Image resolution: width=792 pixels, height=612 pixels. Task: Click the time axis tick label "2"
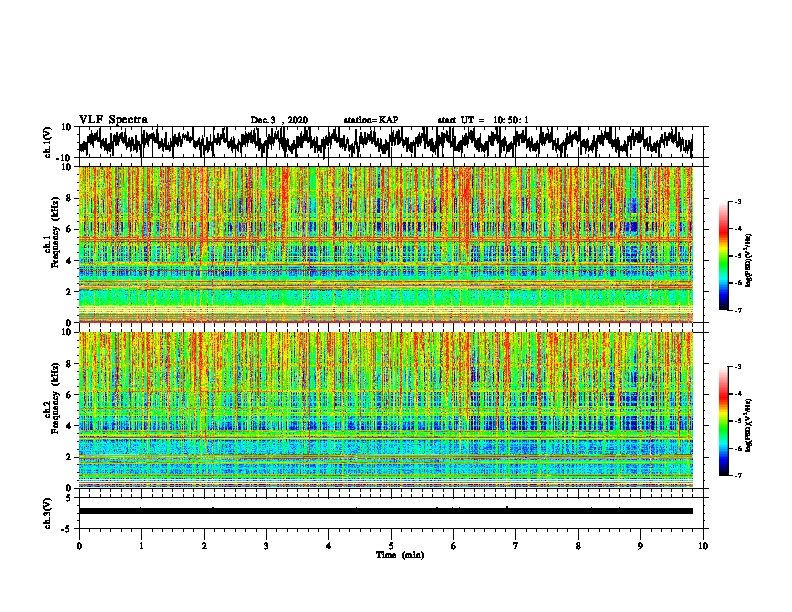(204, 546)
